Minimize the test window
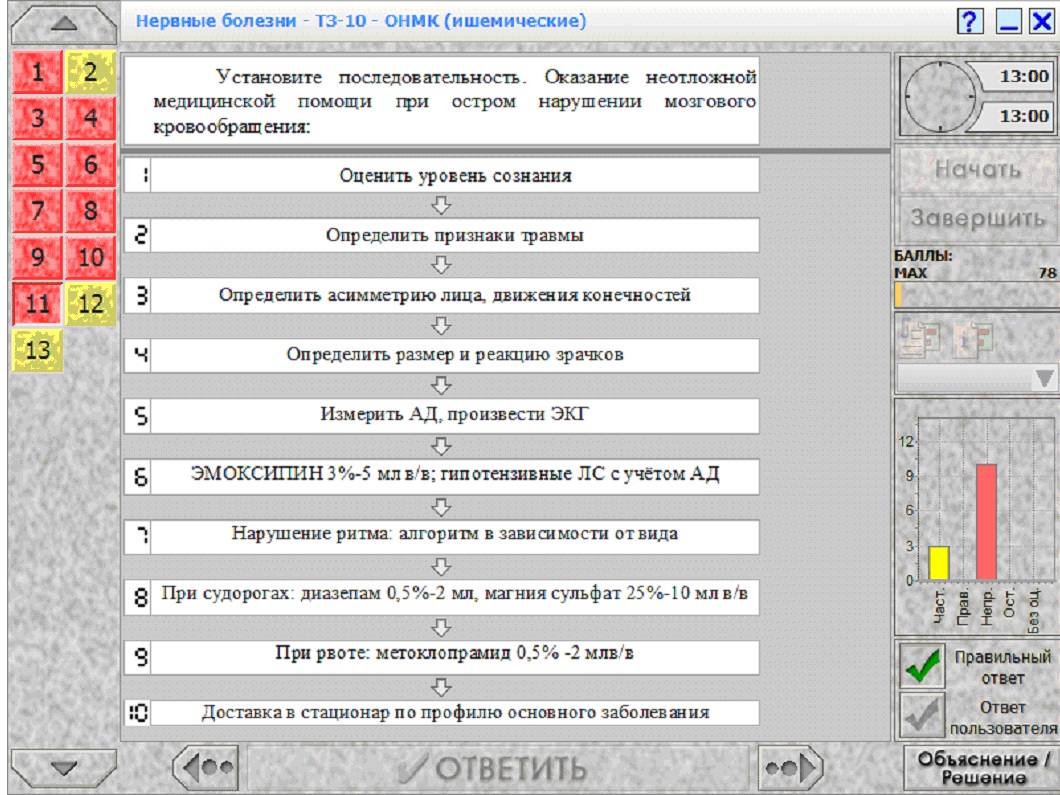 coord(1009,22)
